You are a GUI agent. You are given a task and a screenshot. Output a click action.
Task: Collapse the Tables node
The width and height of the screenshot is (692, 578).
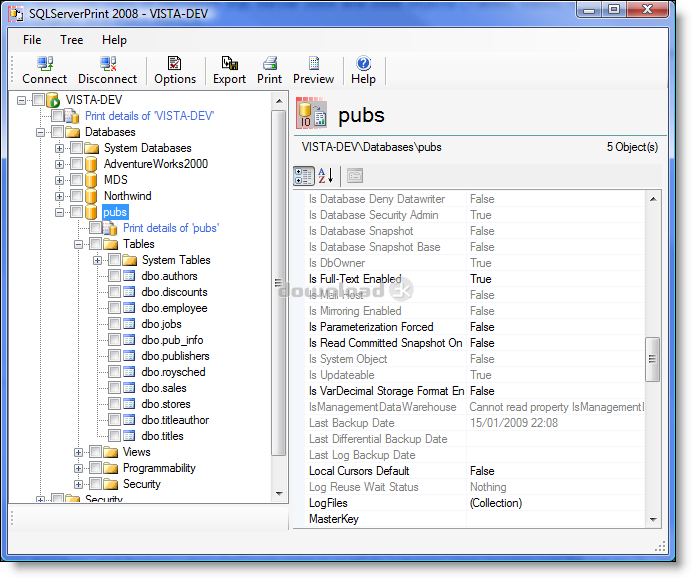point(78,244)
